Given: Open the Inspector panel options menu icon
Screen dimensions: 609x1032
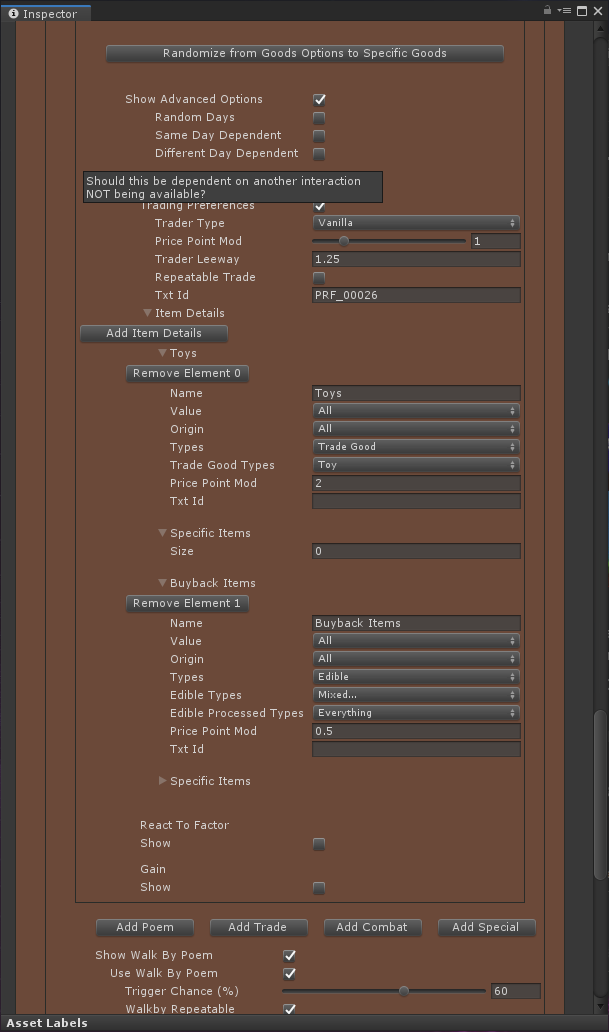Looking at the screenshot, I should click(564, 11).
